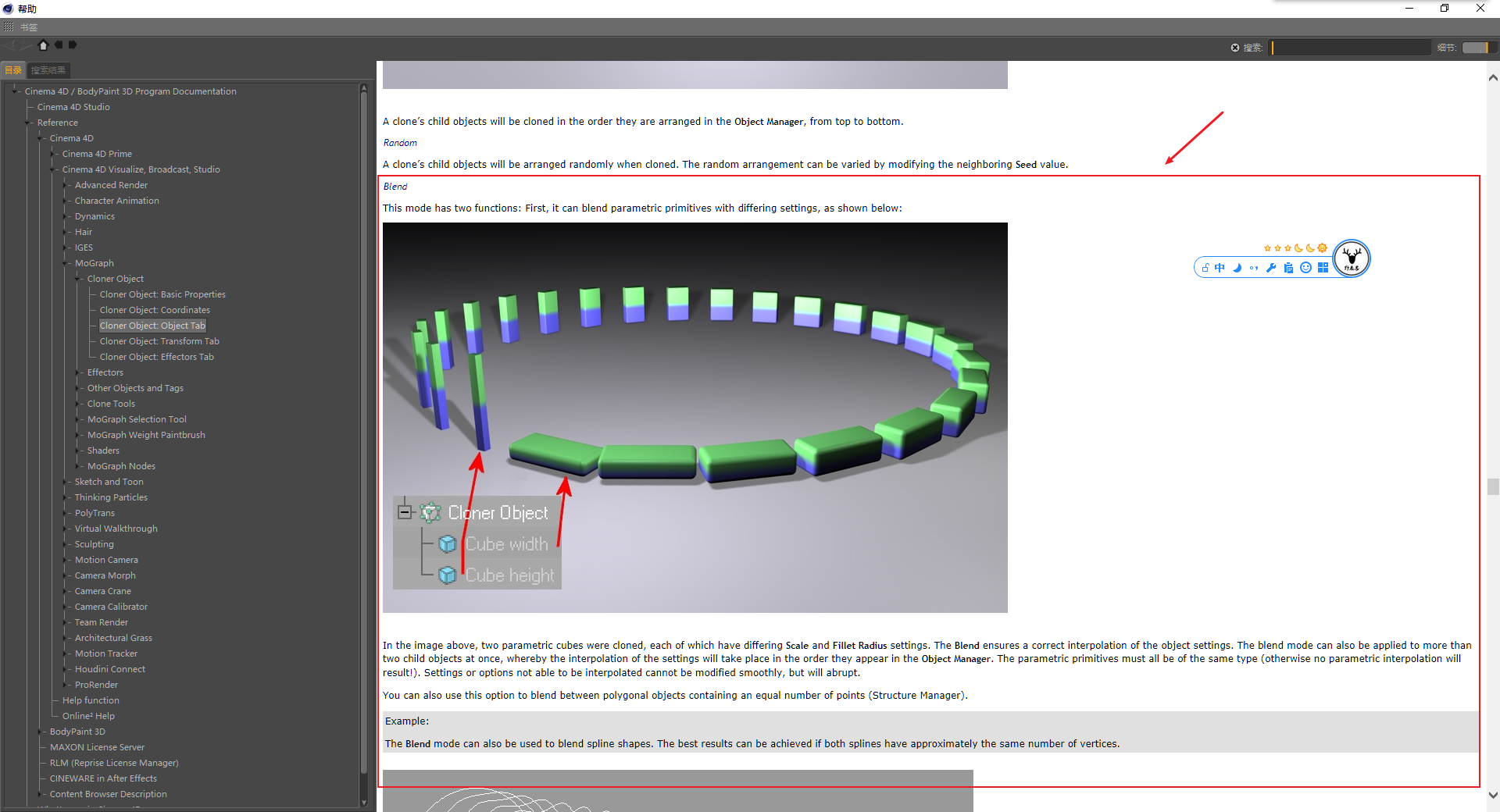The width and height of the screenshot is (1500, 812).
Task: Click the deer avatar on the input method bar
Action: [1352, 258]
